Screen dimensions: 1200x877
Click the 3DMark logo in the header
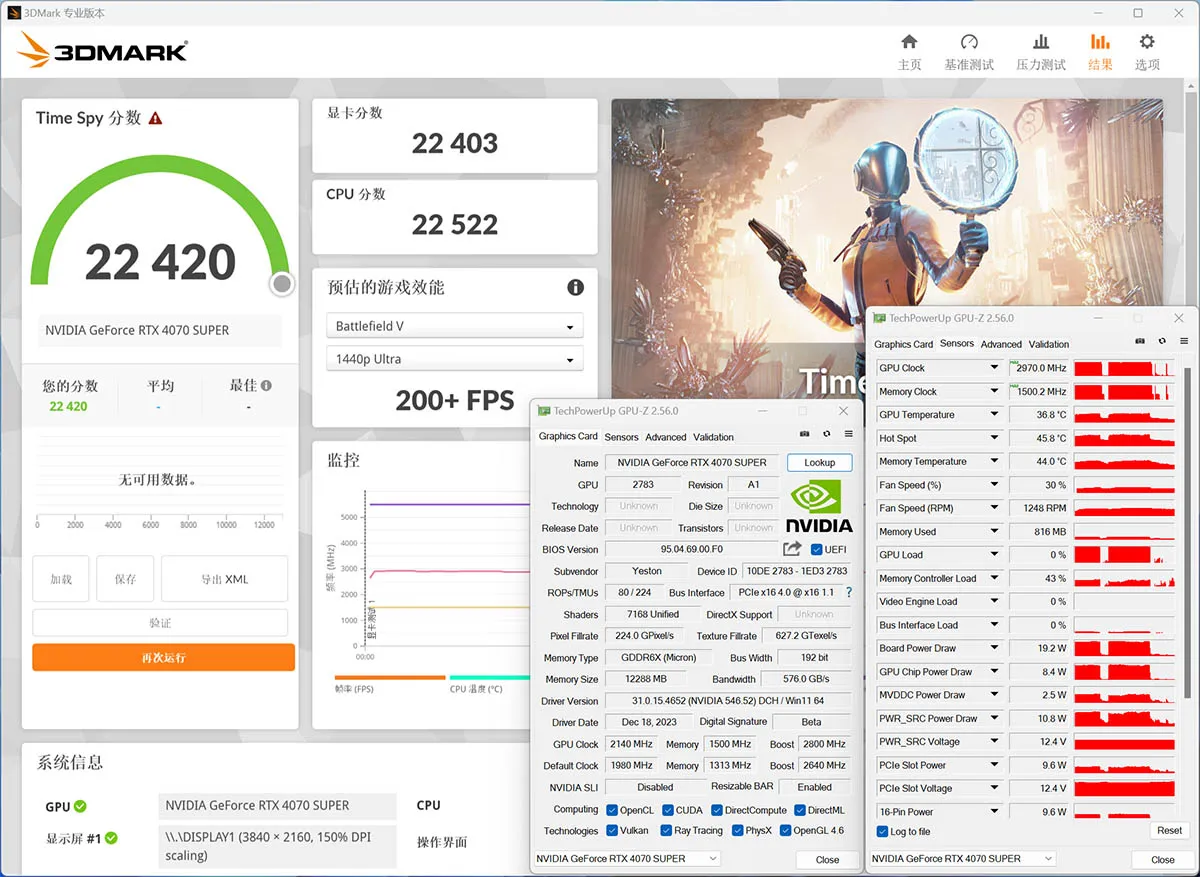pos(103,50)
